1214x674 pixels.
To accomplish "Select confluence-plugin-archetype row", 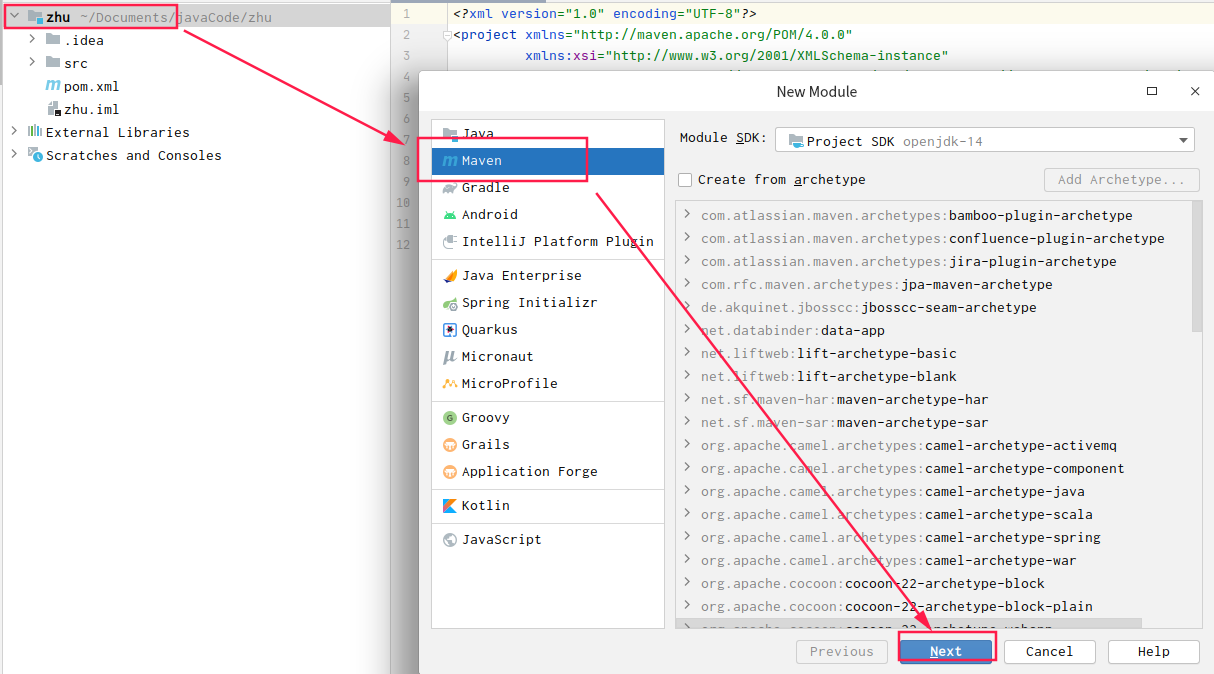I will point(934,238).
